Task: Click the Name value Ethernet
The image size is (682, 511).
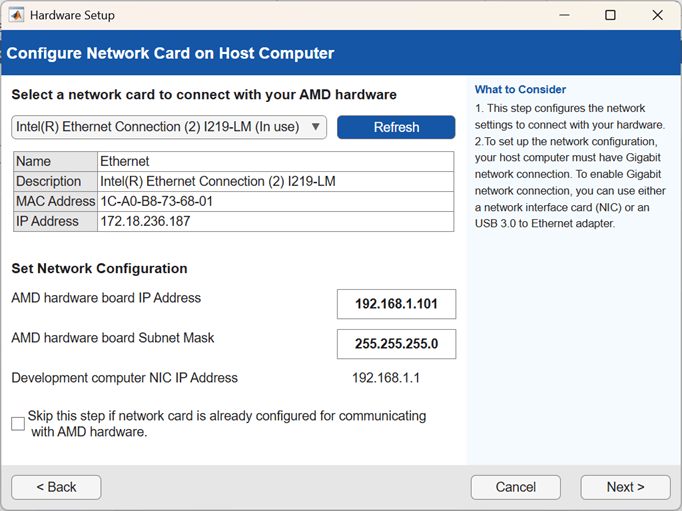Action: tap(125, 161)
